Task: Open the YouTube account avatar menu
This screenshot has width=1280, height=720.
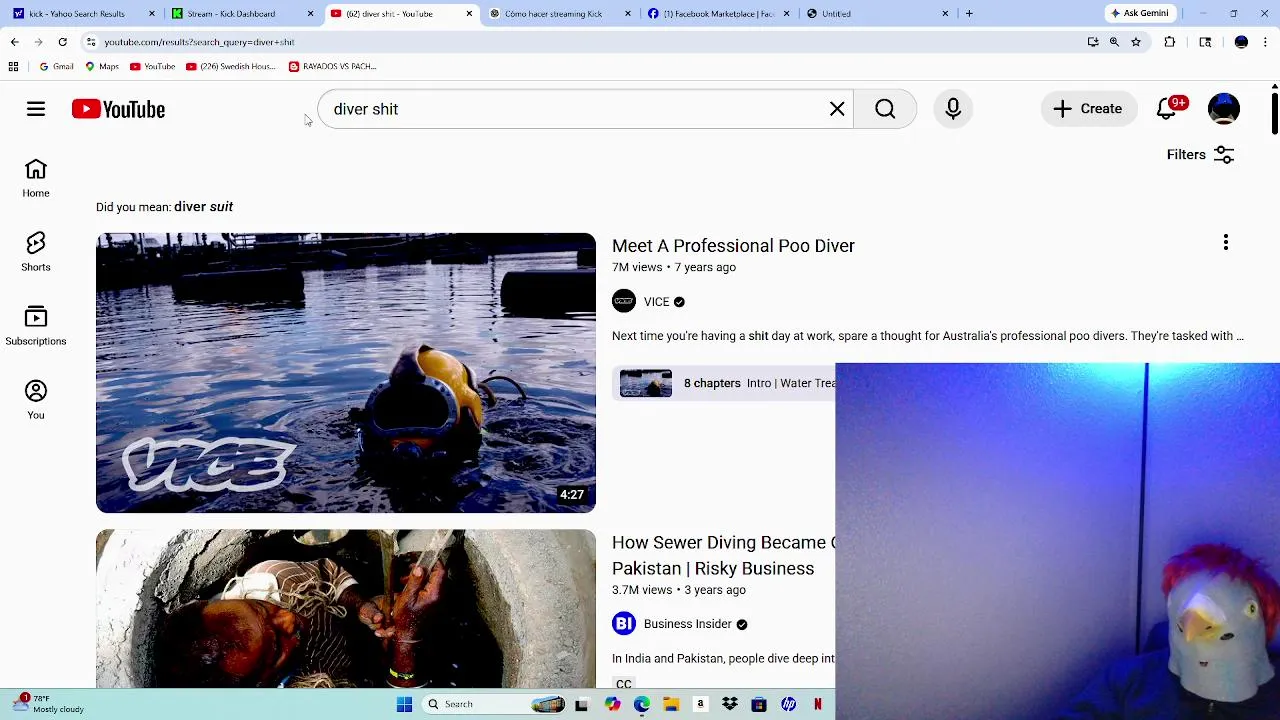Action: point(1224,109)
